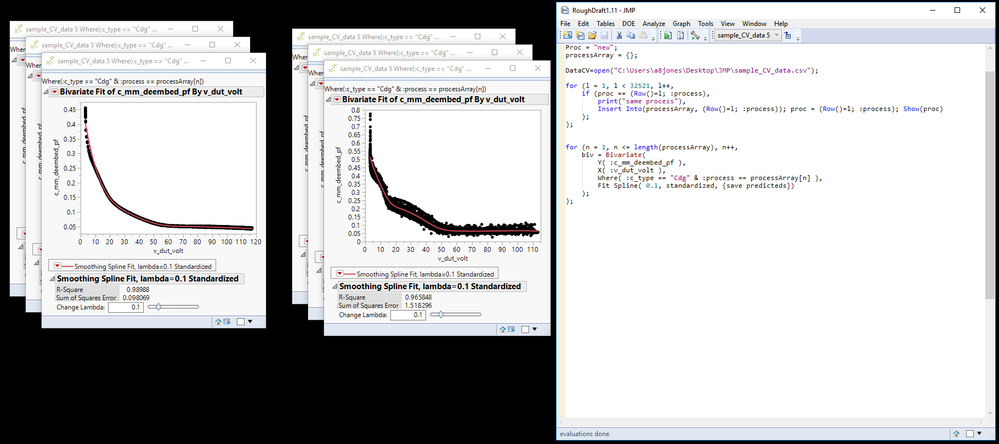Click the title bar icon of front-right graph window
The image size is (999, 444).
point(332,69)
